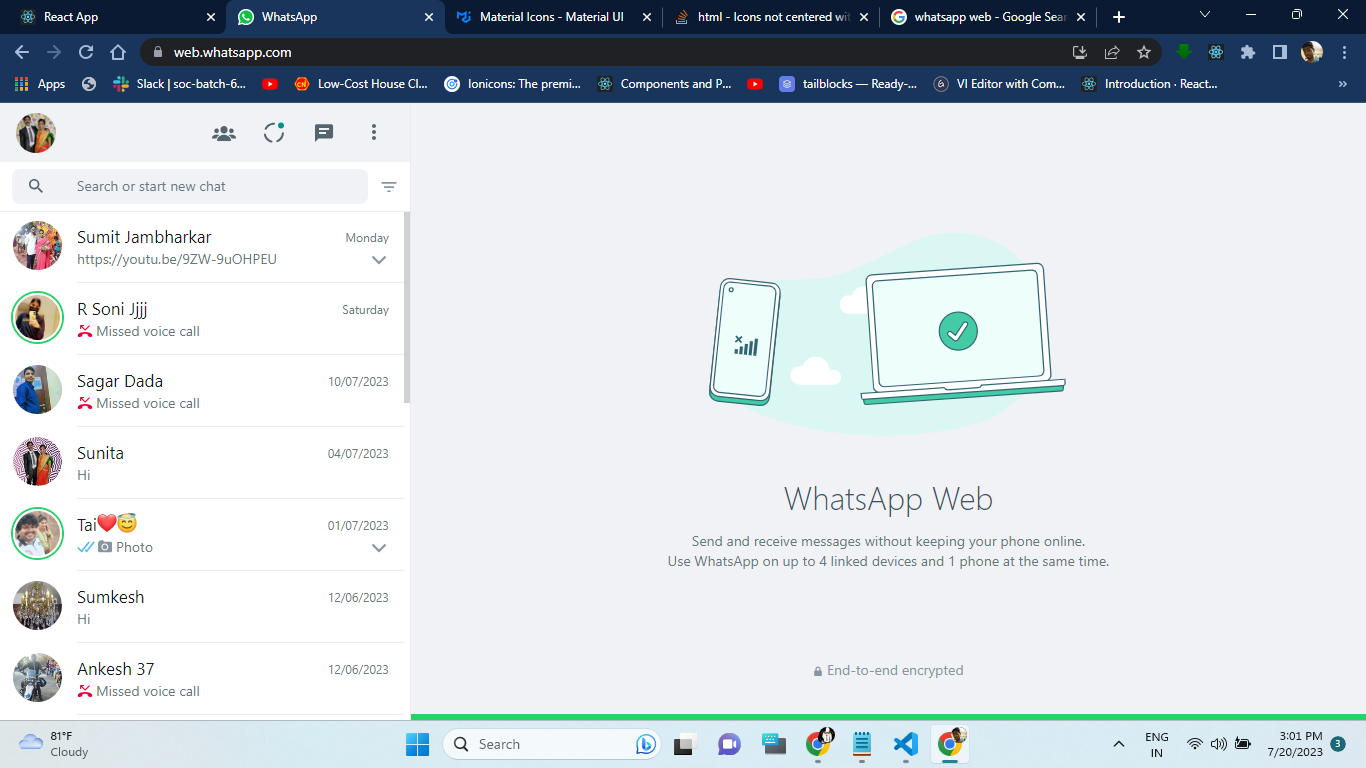Click Sunita's profile picture
Screen dimensions: 1366x768
tap(38, 462)
